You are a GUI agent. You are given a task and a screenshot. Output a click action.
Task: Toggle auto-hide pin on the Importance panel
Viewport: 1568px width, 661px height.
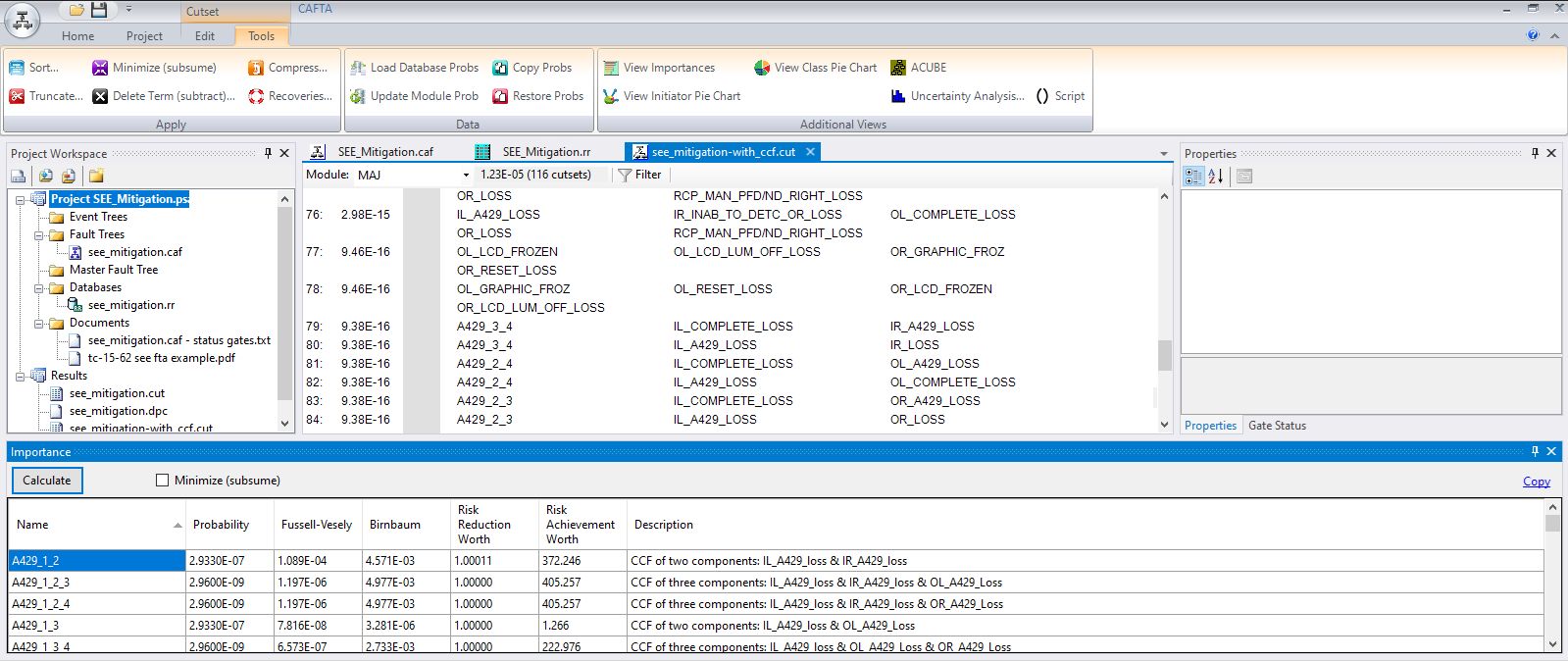(x=1535, y=451)
